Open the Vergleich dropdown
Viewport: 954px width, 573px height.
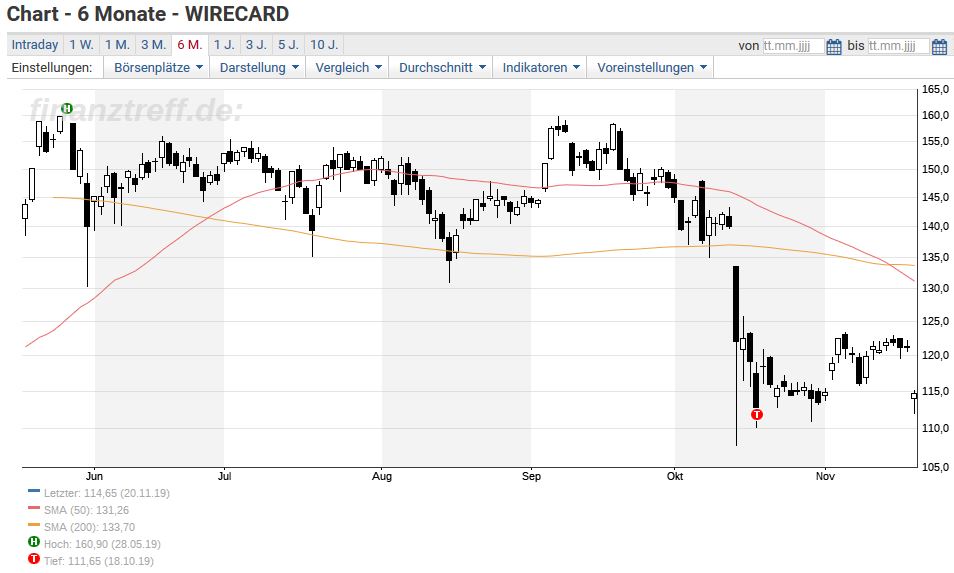tap(347, 68)
